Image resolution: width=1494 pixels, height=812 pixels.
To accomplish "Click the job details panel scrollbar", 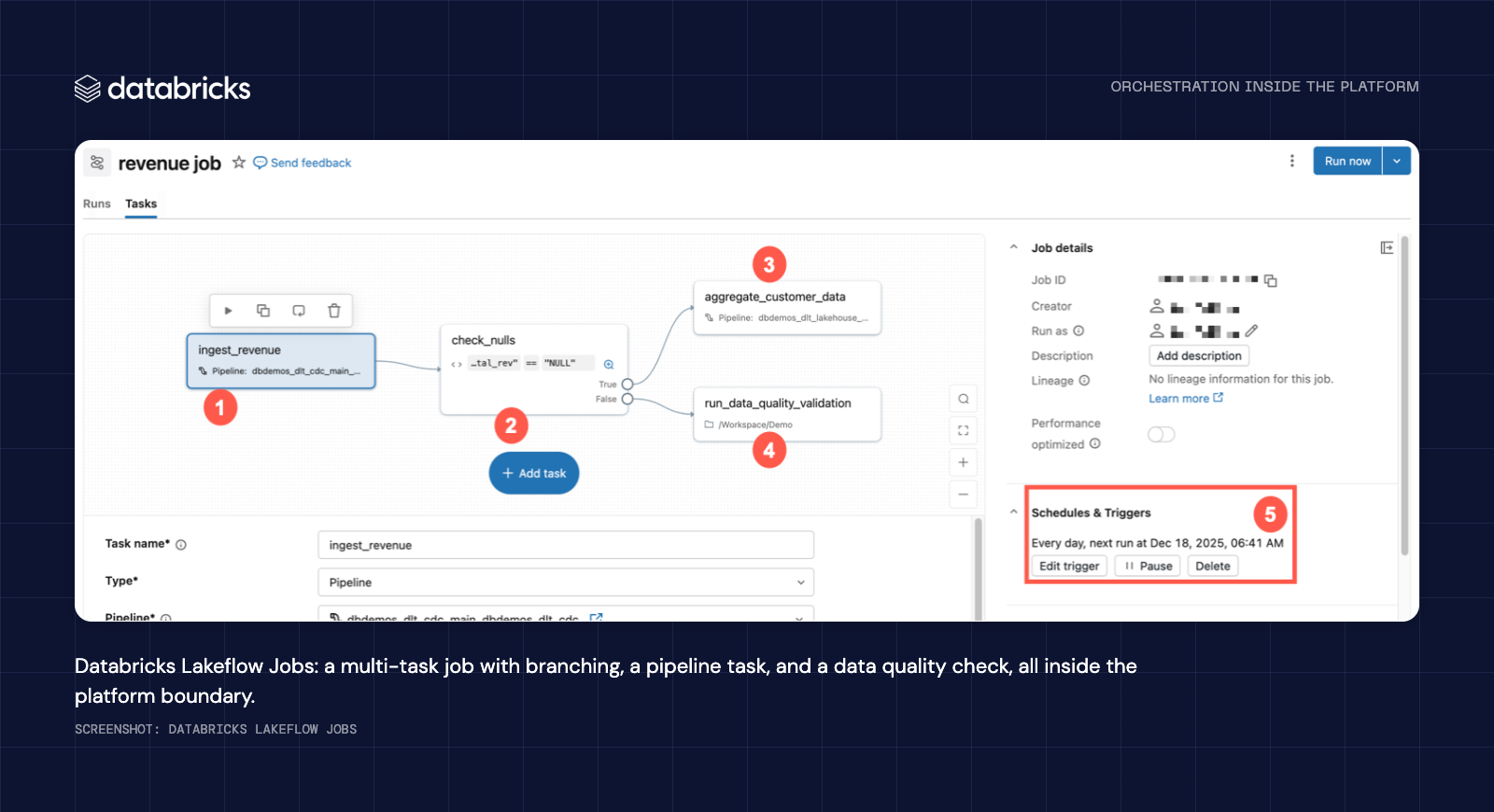I will pos(1404,396).
